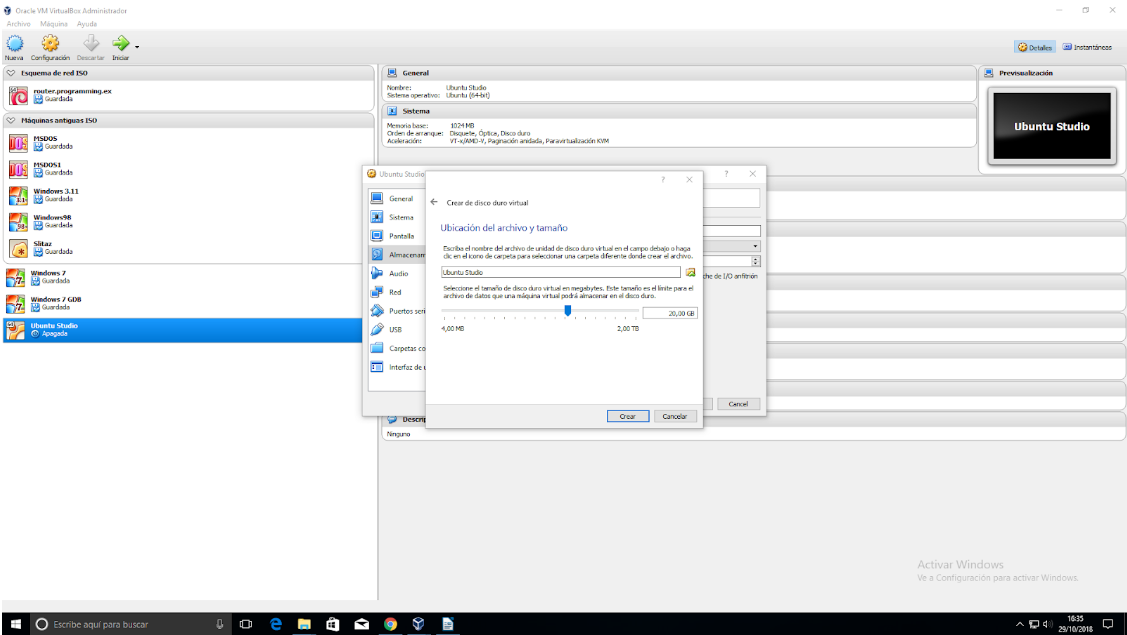The width and height of the screenshot is (1127, 635).
Task: Select the Audio speaker icon in settings
Action: [377, 273]
